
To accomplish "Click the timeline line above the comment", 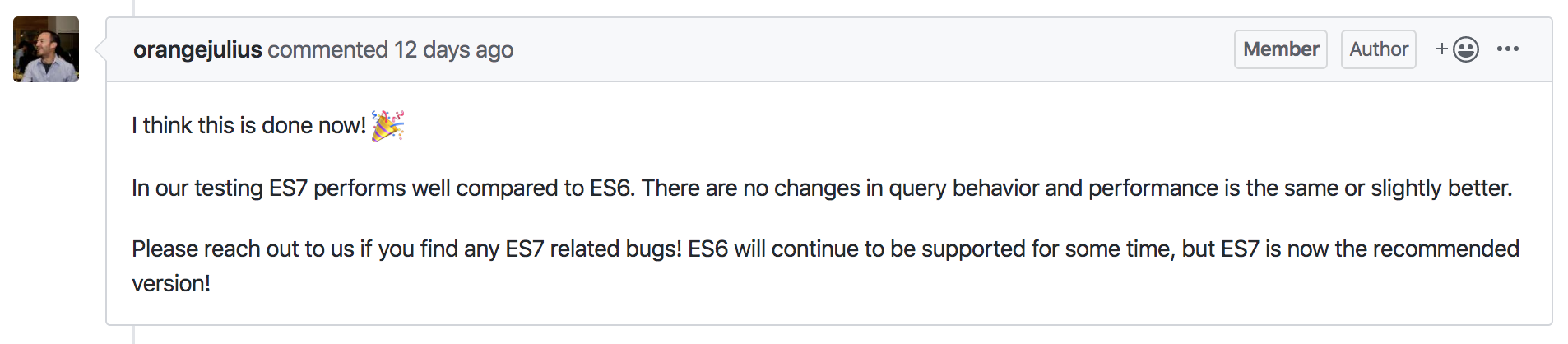I will click(133, 7).
